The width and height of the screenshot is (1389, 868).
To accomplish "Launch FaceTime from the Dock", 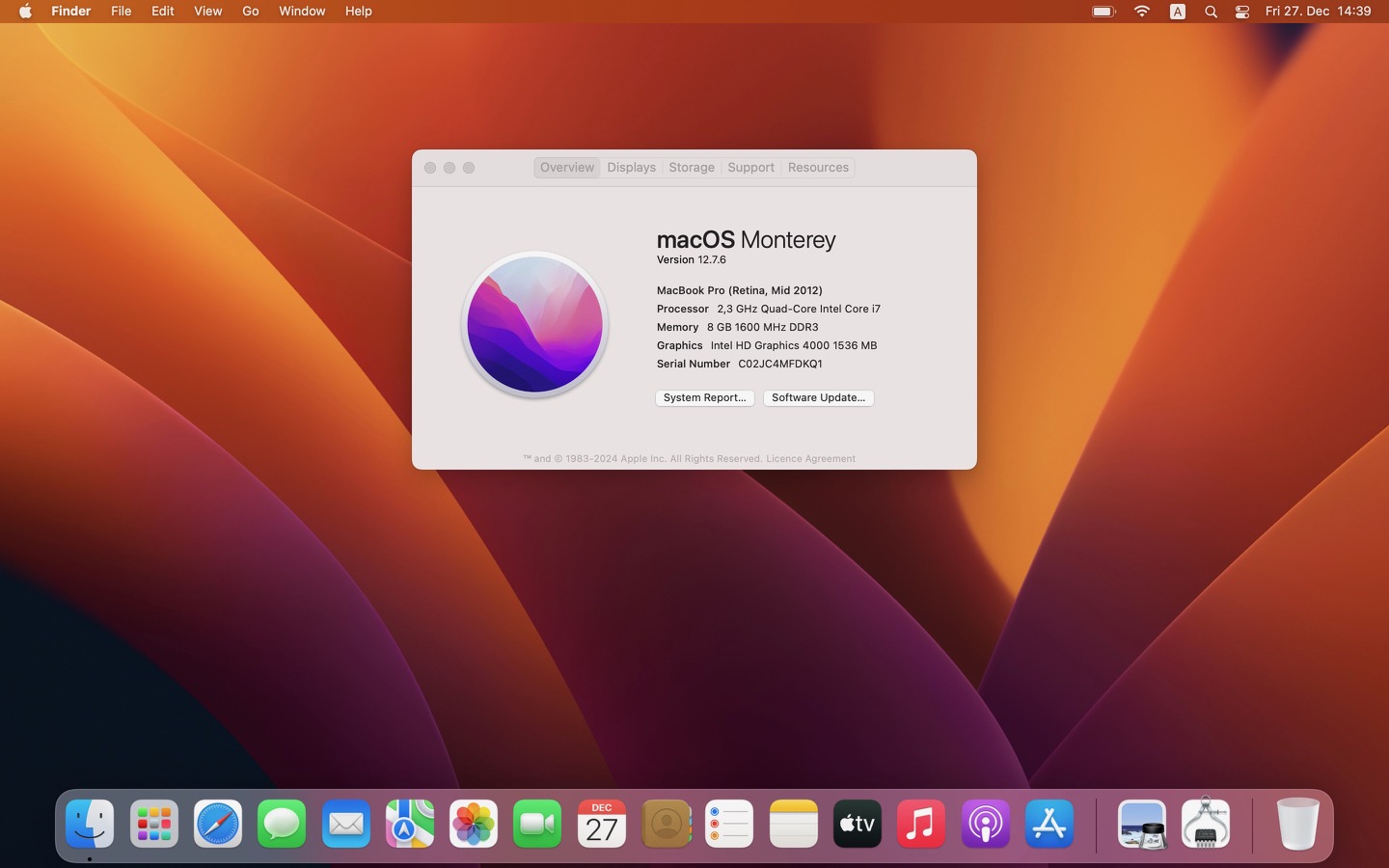I will [x=537, y=824].
